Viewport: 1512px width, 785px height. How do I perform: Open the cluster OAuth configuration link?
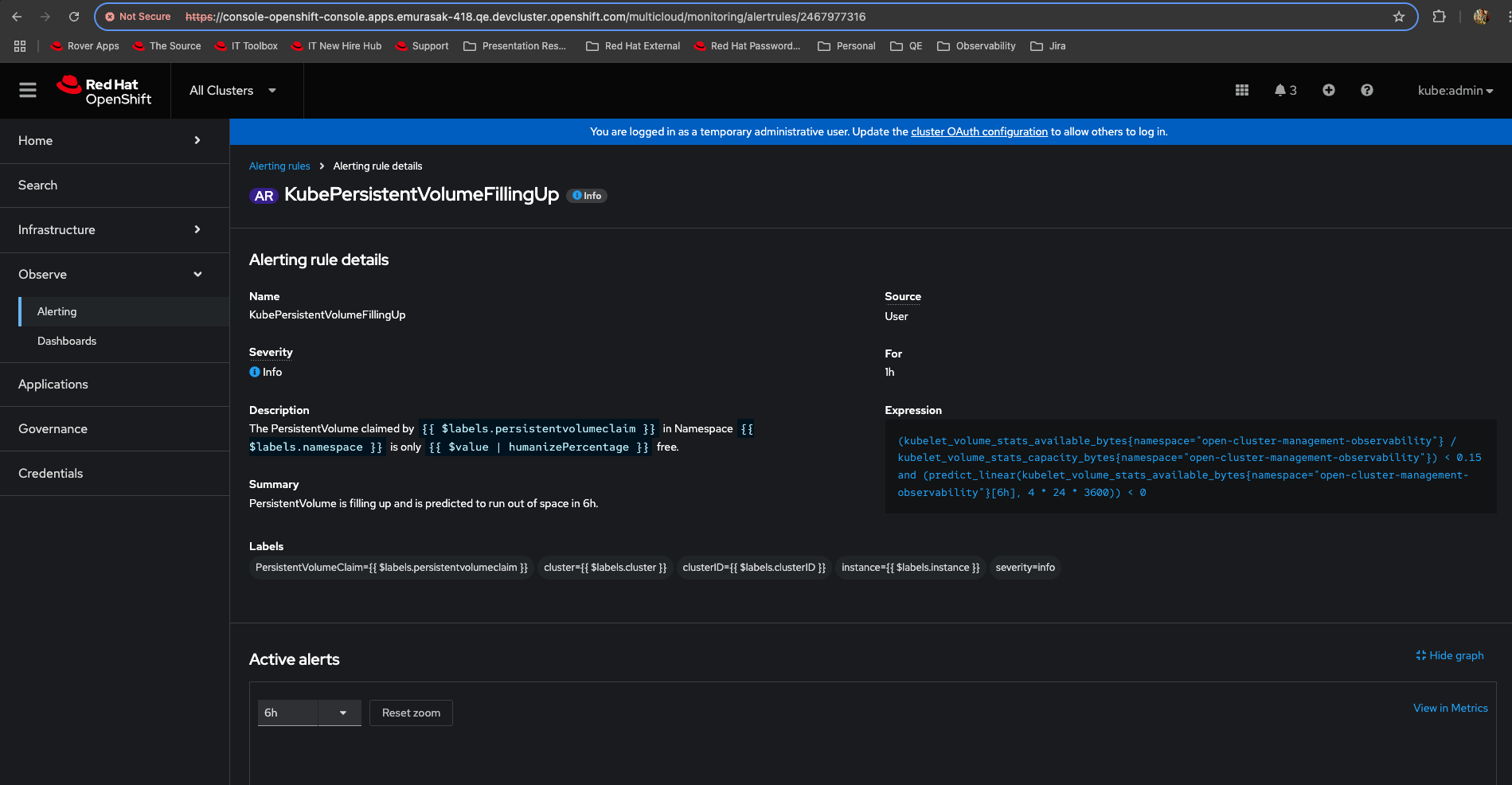[979, 132]
